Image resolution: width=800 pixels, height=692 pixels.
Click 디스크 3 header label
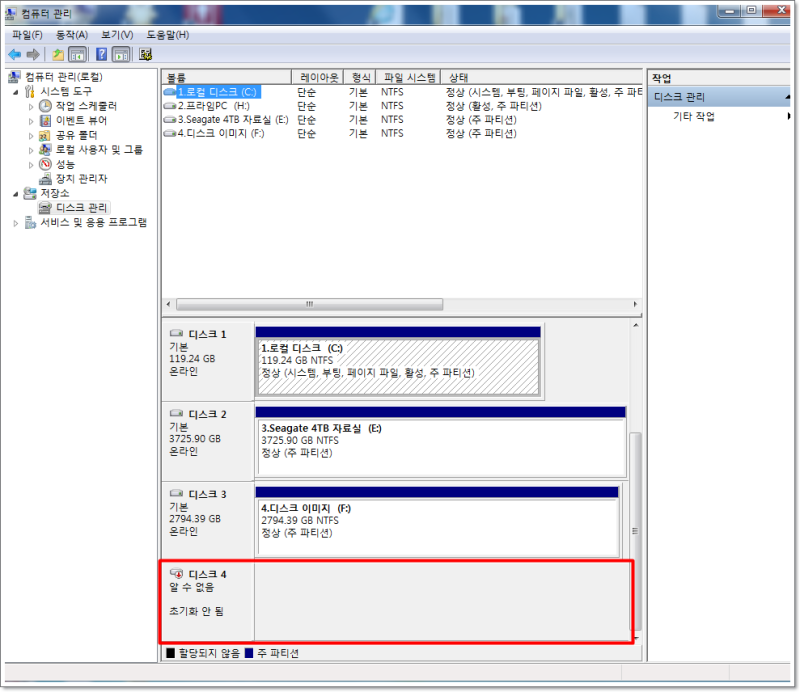tap(207, 495)
